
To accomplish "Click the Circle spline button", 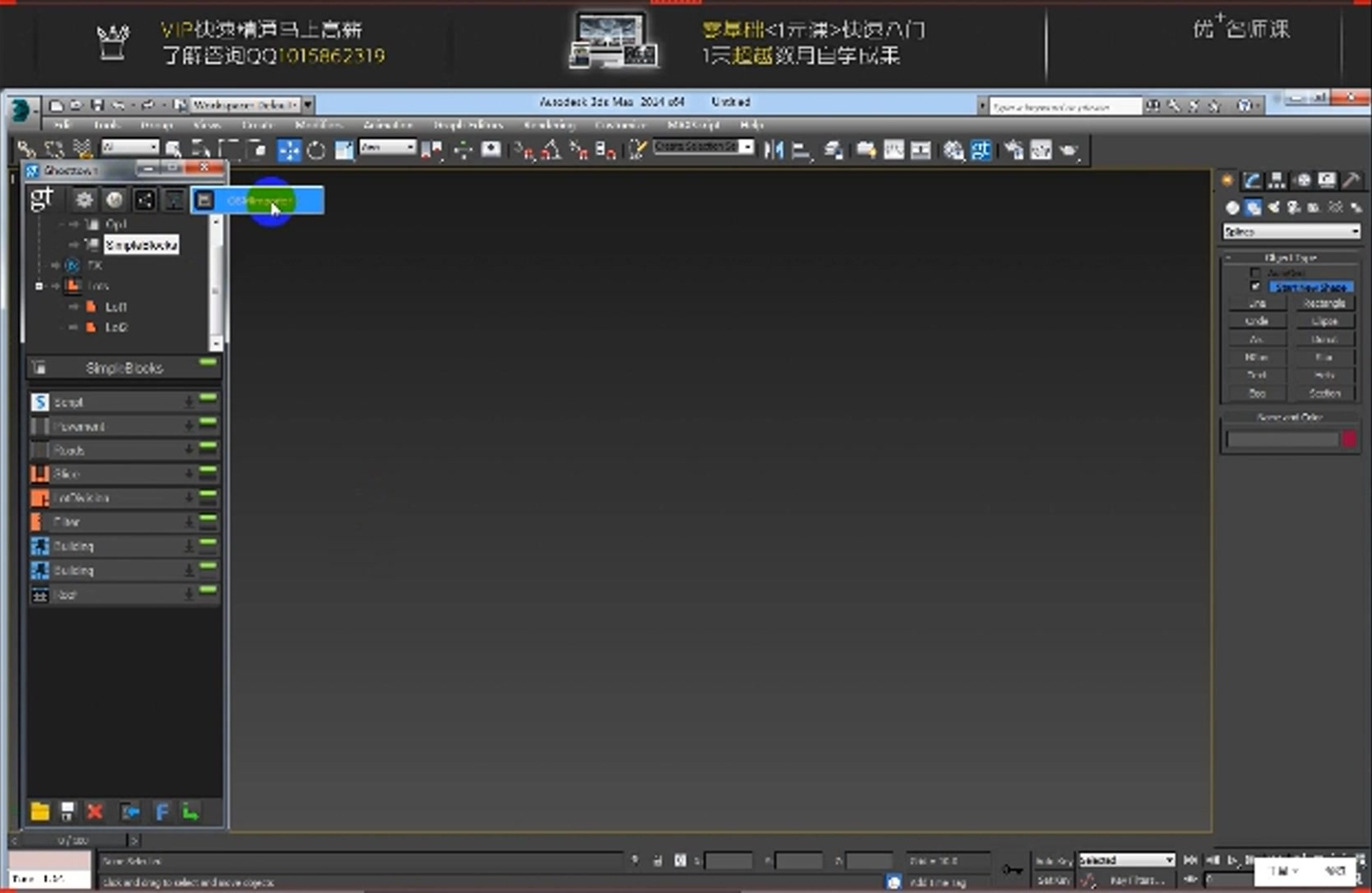I will tap(1256, 321).
